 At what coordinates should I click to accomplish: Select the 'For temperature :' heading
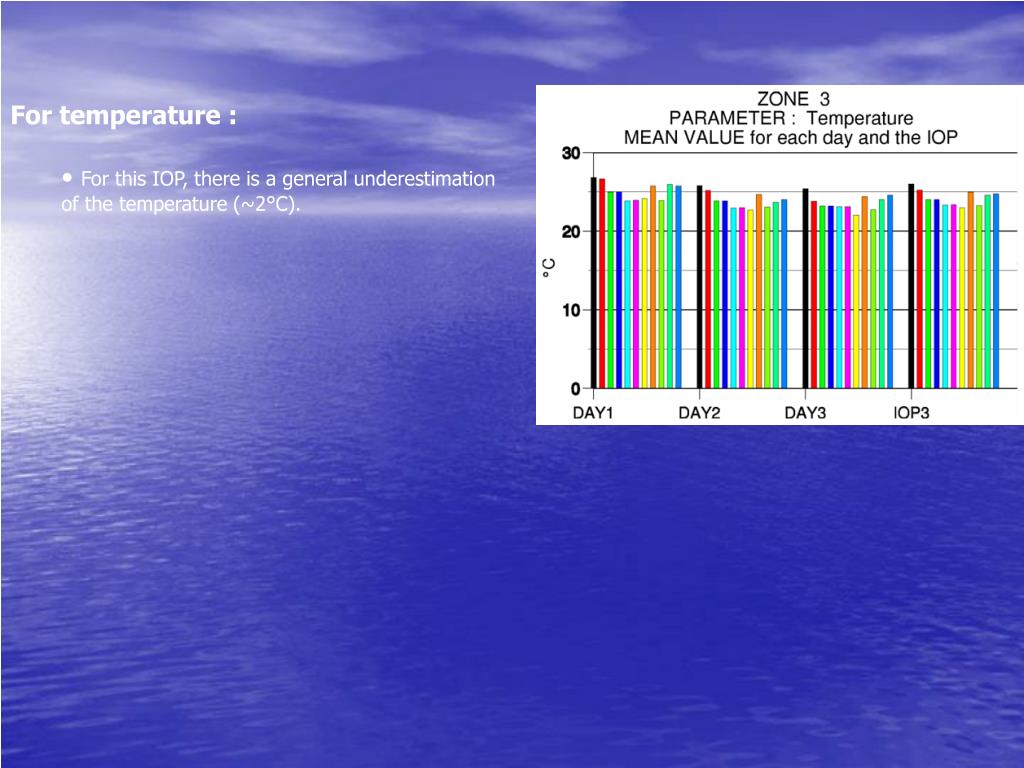(x=123, y=116)
